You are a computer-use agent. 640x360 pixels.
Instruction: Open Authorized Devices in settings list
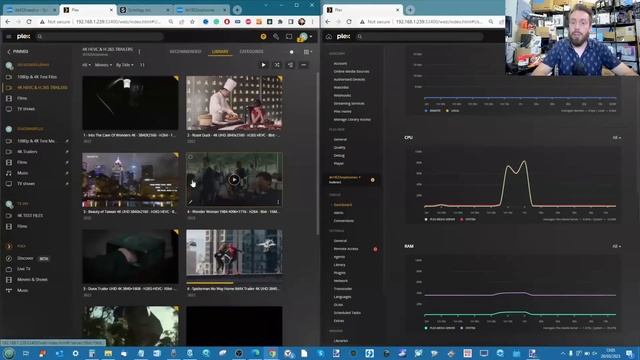pyautogui.click(x=349, y=80)
